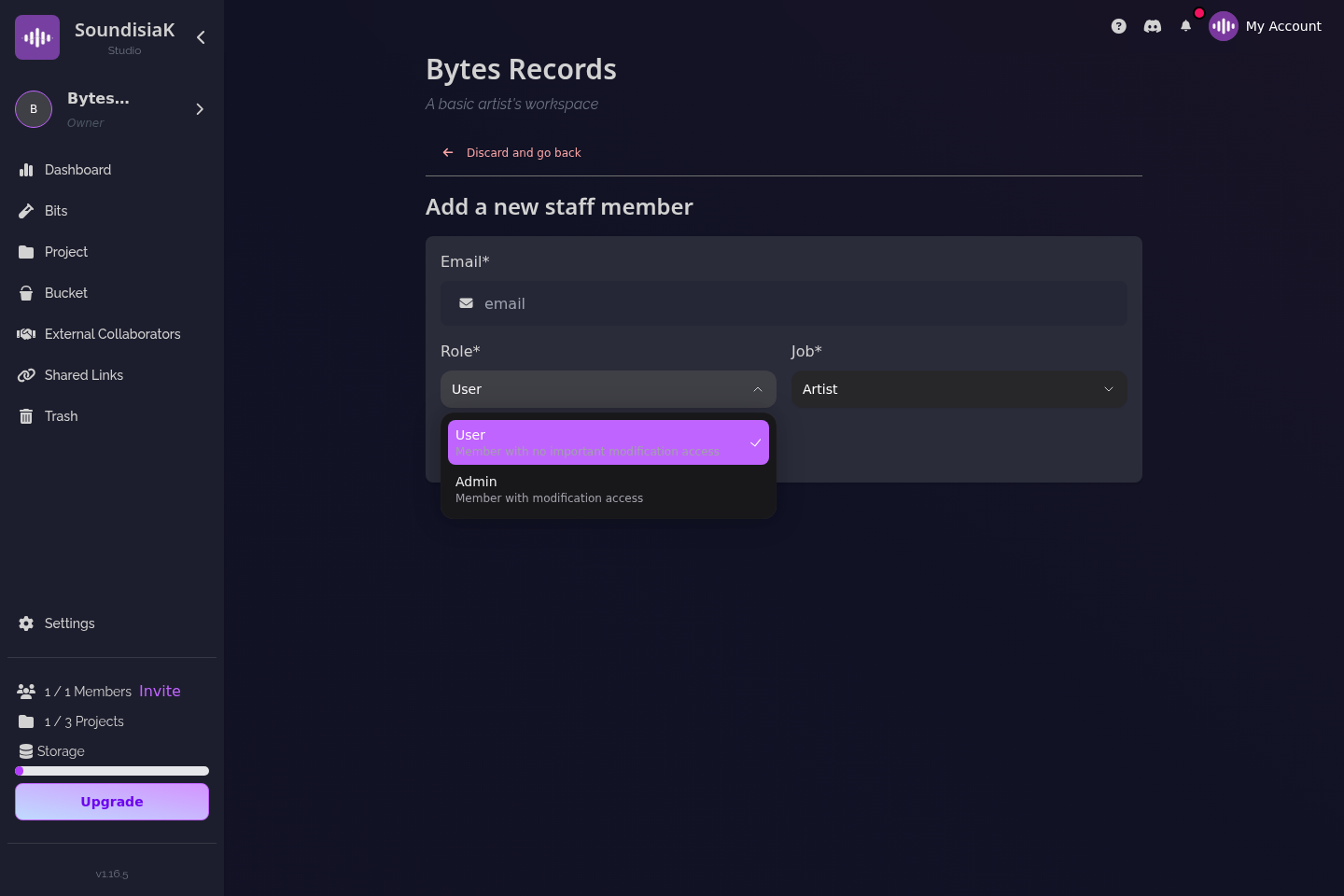Click the Project folder icon
The height and width of the screenshot is (896, 1344).
(x=26, y=252)
